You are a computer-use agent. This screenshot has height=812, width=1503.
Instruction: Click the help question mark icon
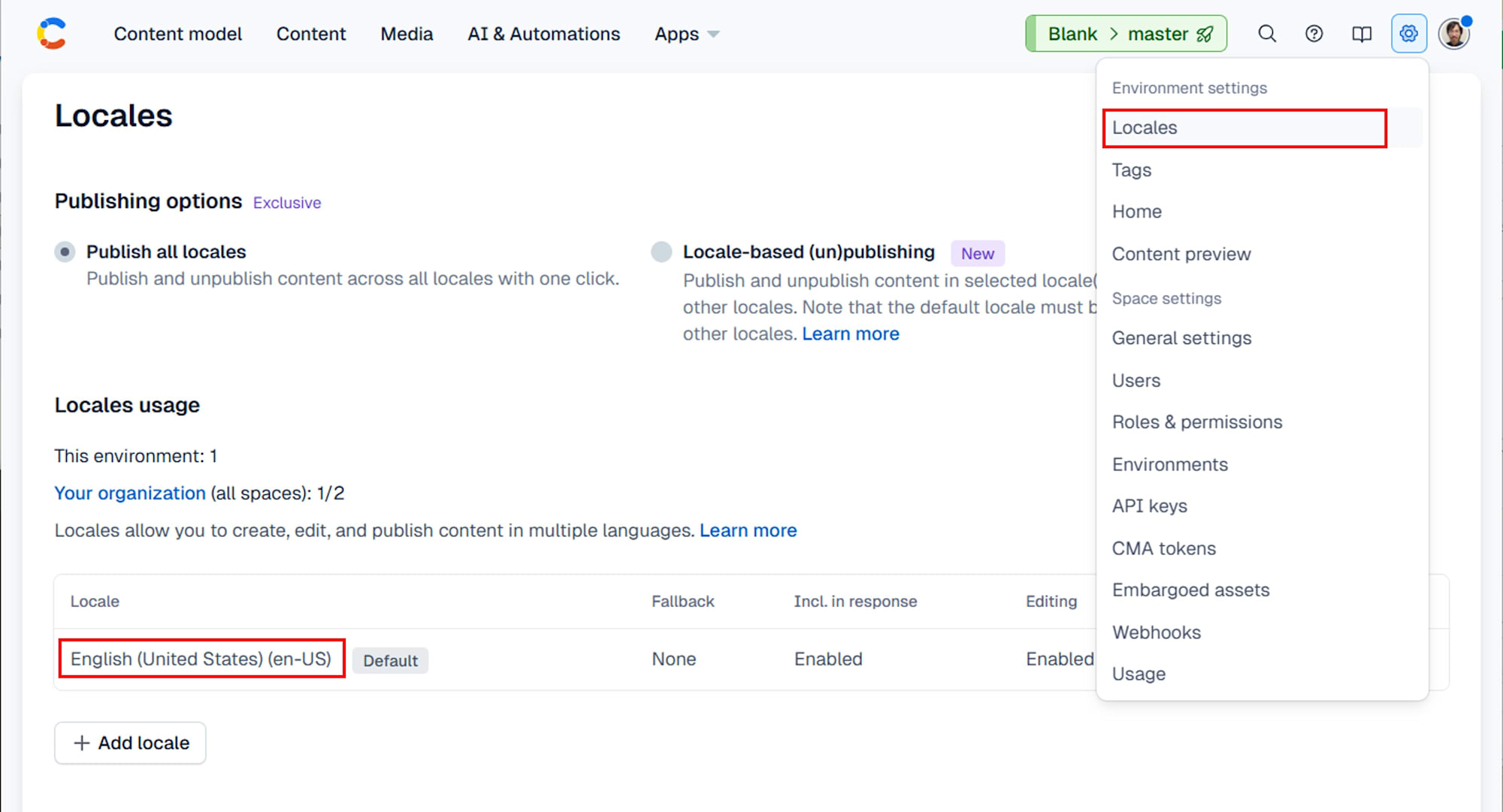(1314, 34)
